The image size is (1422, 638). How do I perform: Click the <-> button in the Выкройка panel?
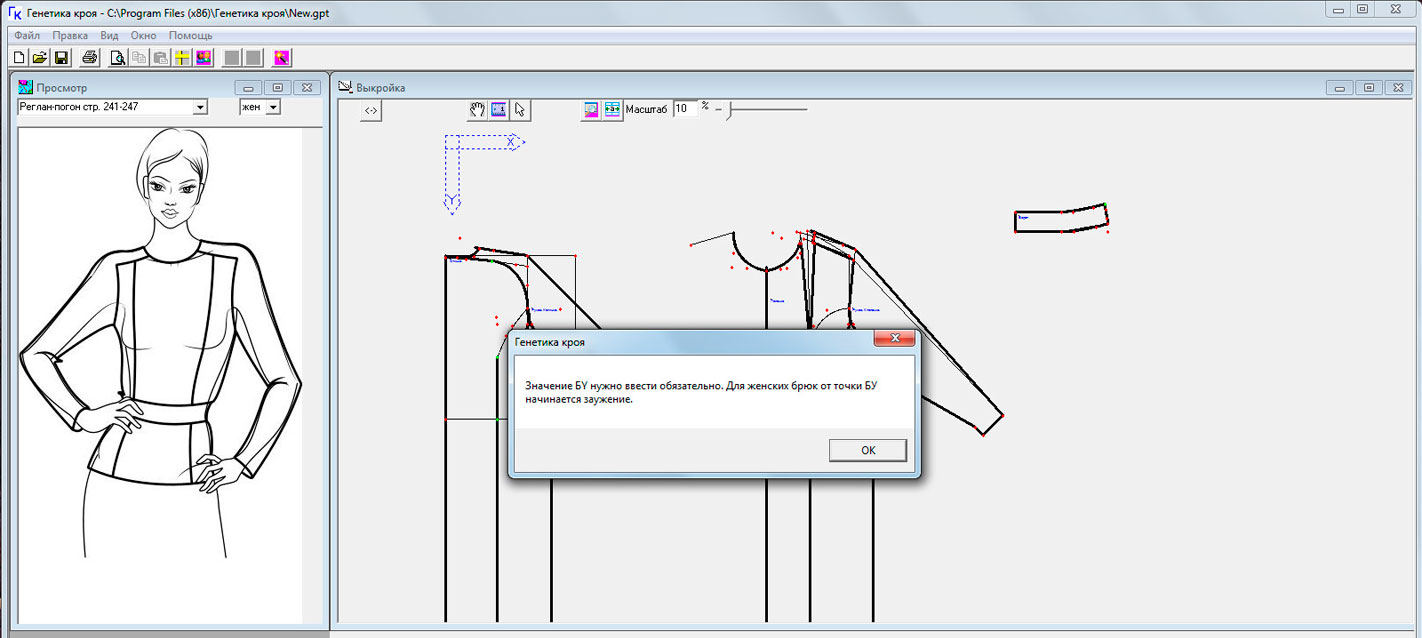tap(371, 111)
